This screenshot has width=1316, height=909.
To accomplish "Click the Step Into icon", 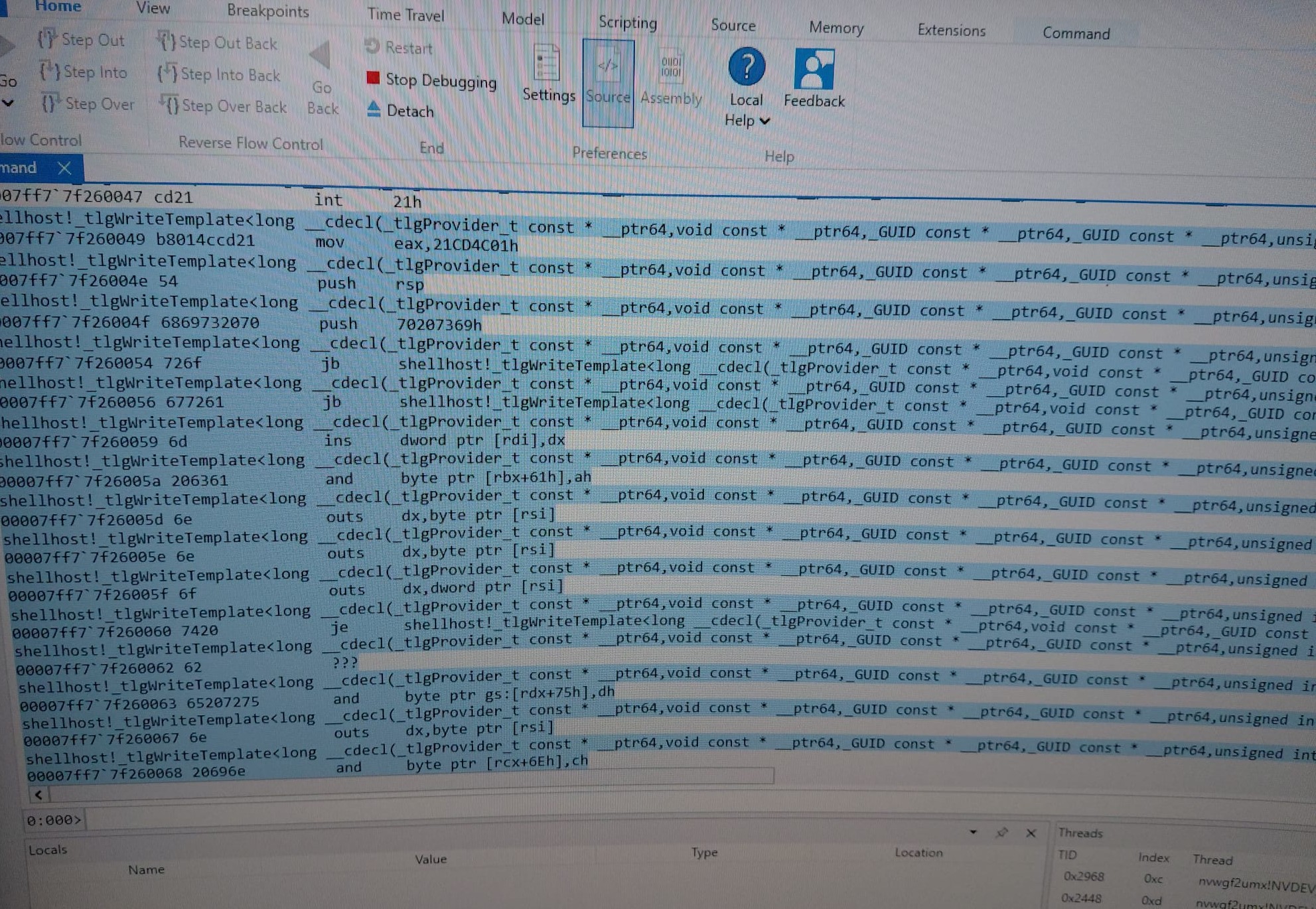I will [49, 70].
